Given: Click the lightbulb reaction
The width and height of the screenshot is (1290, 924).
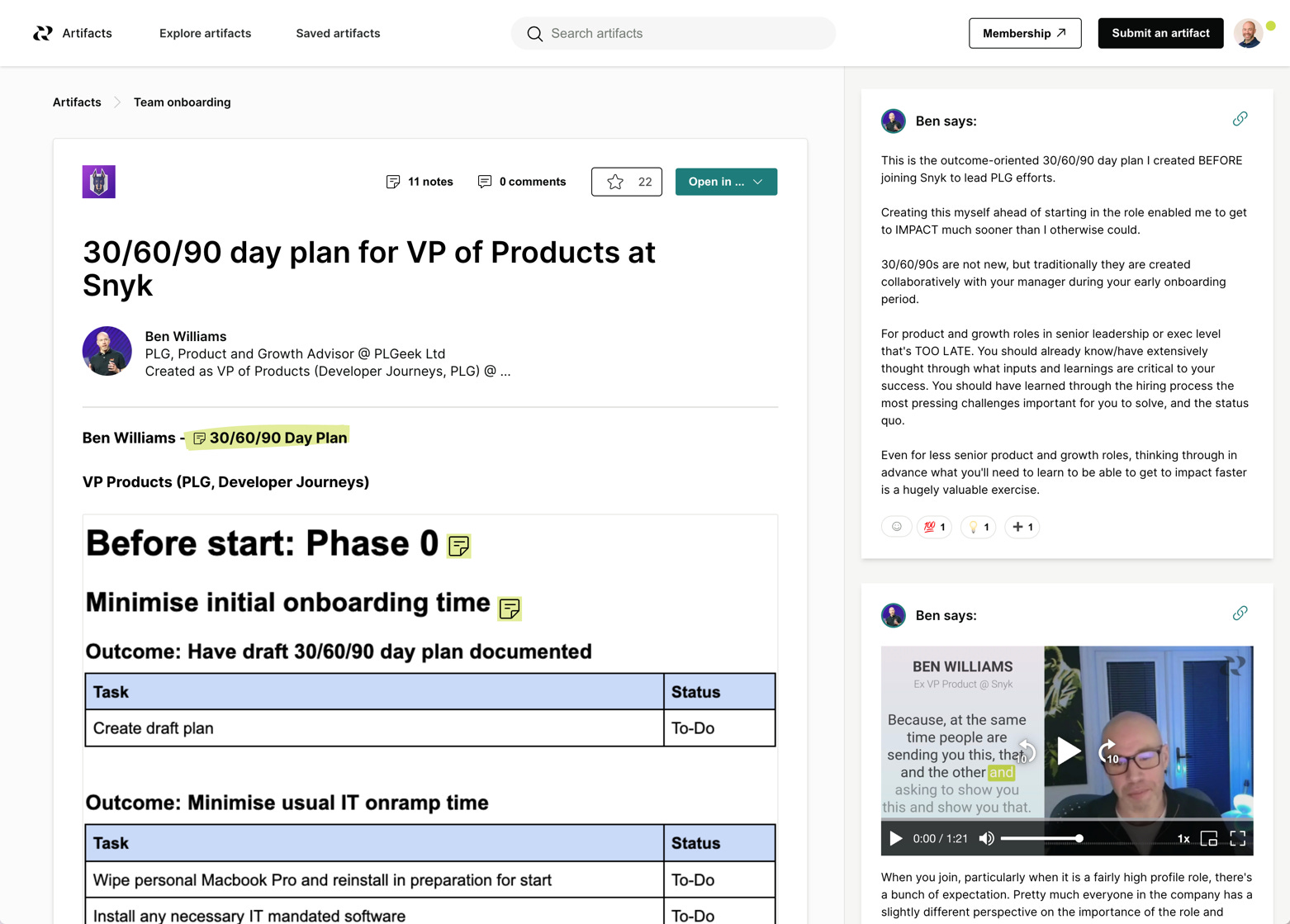Looking at the screenshot, I should [x=978, y=527].
